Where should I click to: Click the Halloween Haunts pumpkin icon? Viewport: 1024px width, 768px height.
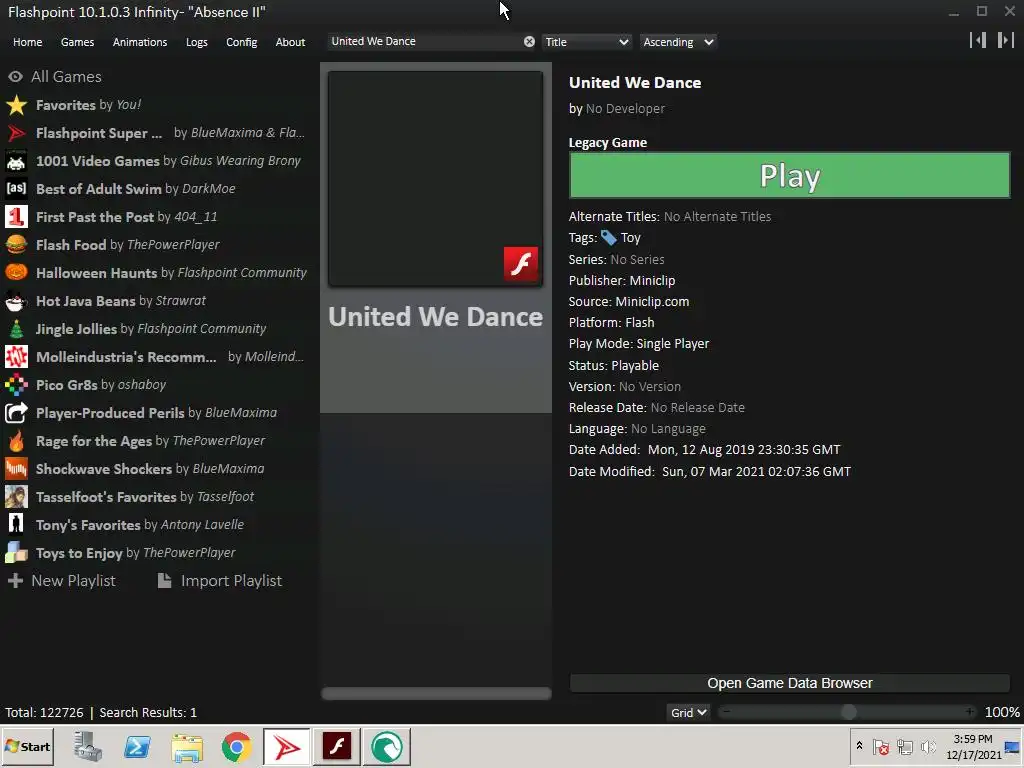[16, 272]
